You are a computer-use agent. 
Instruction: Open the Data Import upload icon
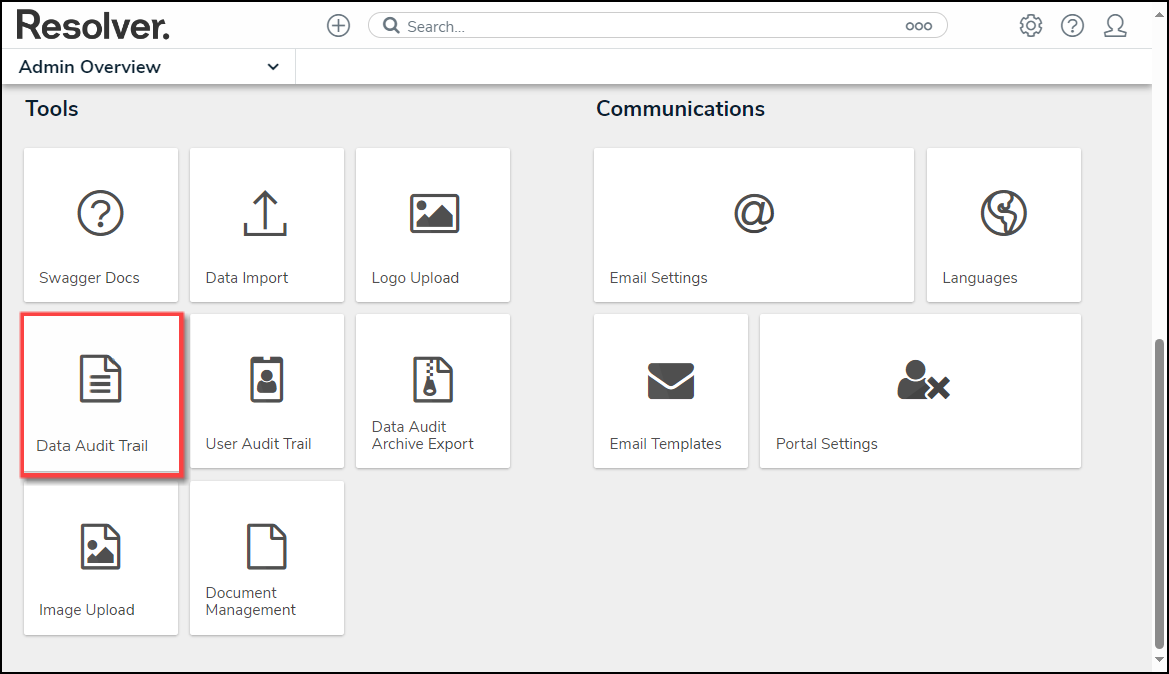coord(265,214)
